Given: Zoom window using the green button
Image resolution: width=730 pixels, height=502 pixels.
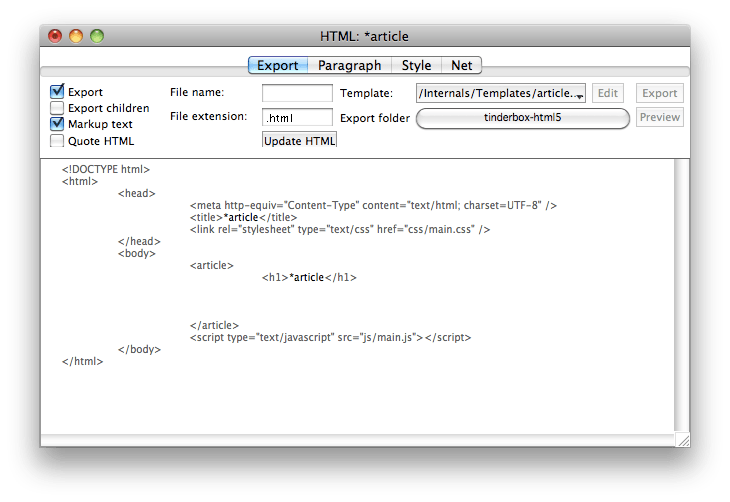Looking at the screenshot, I should coord(97,36).
